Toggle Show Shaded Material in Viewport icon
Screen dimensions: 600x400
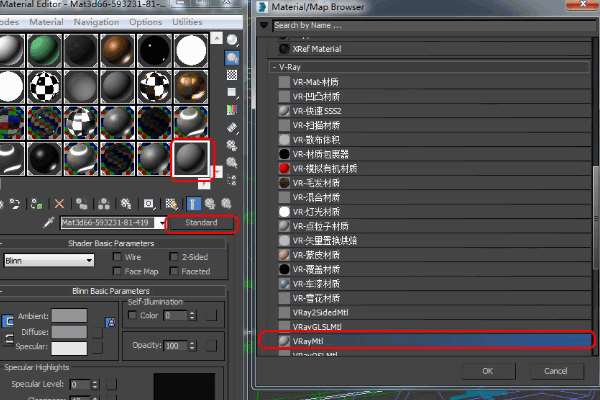click(171, 204)
